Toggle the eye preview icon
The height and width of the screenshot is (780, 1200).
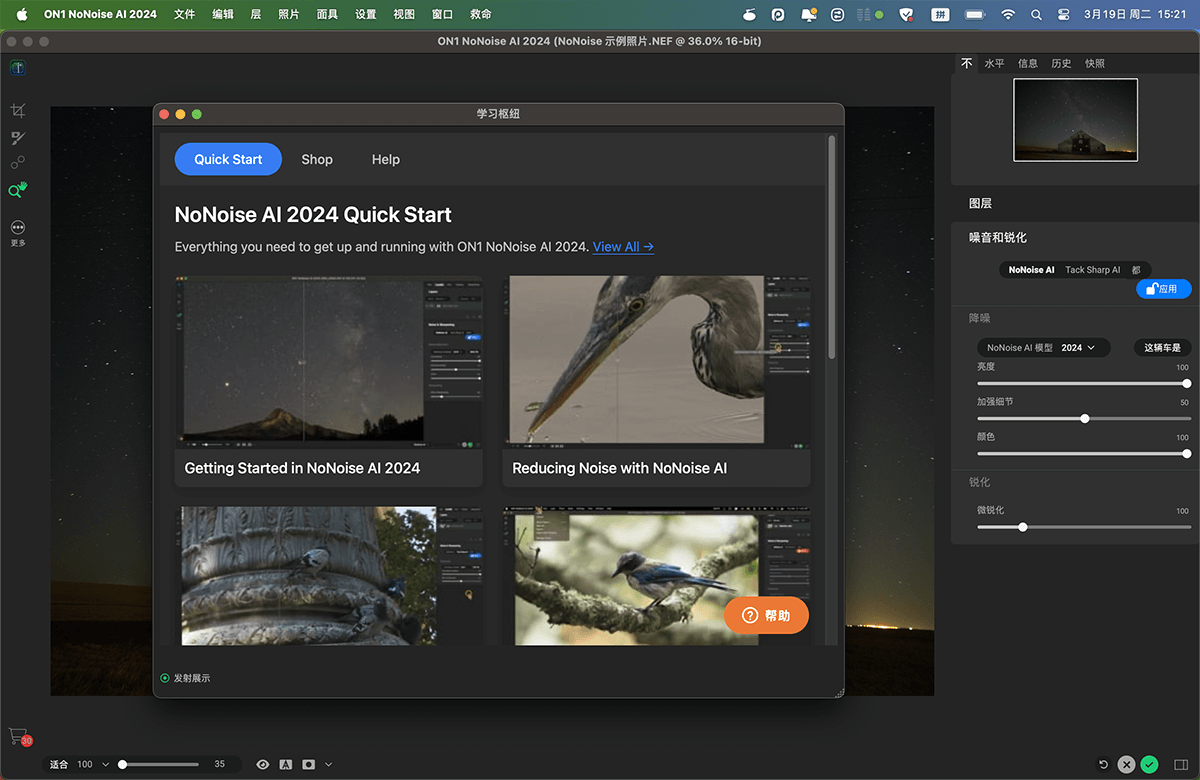(263, 764)
